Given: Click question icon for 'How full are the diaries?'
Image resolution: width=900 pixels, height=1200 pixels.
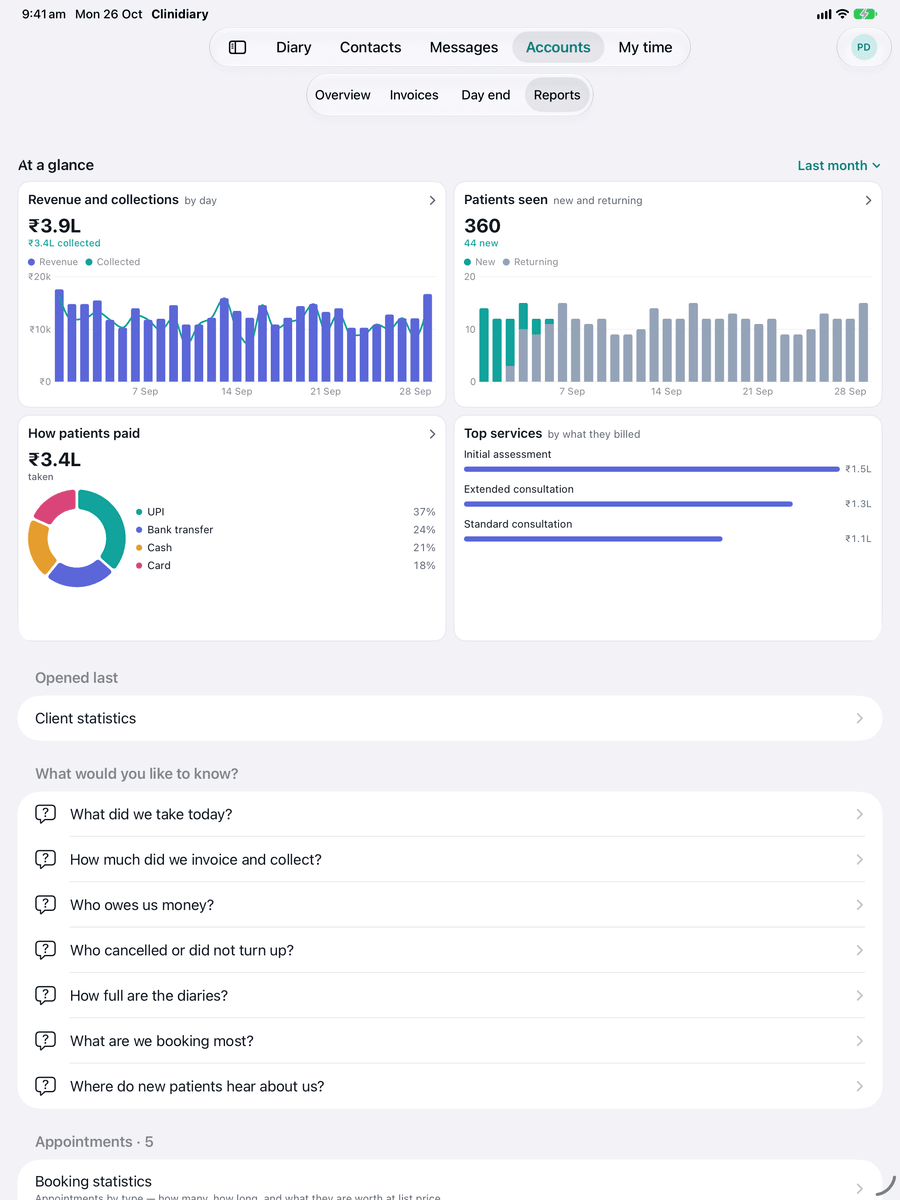Looking at the screenshot, I should click(x=45, y=995).
